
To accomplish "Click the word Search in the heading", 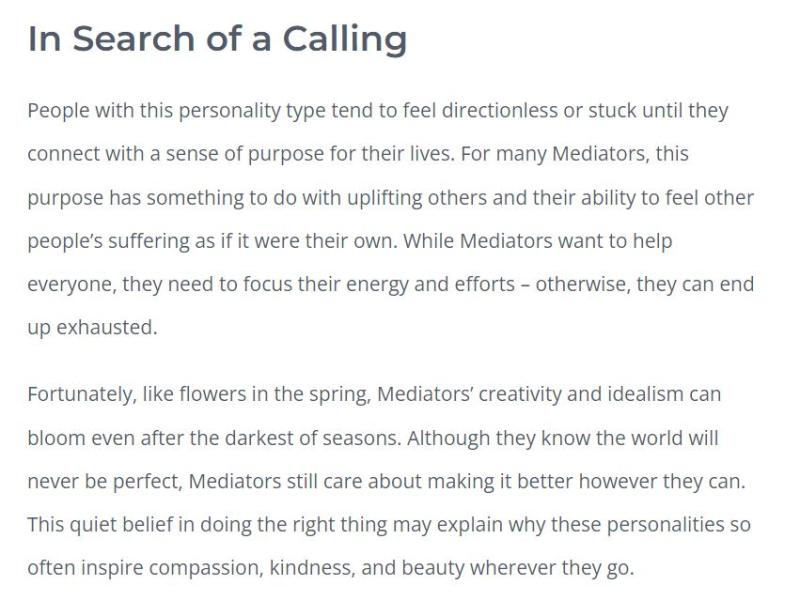I will (x=134, y=39).
